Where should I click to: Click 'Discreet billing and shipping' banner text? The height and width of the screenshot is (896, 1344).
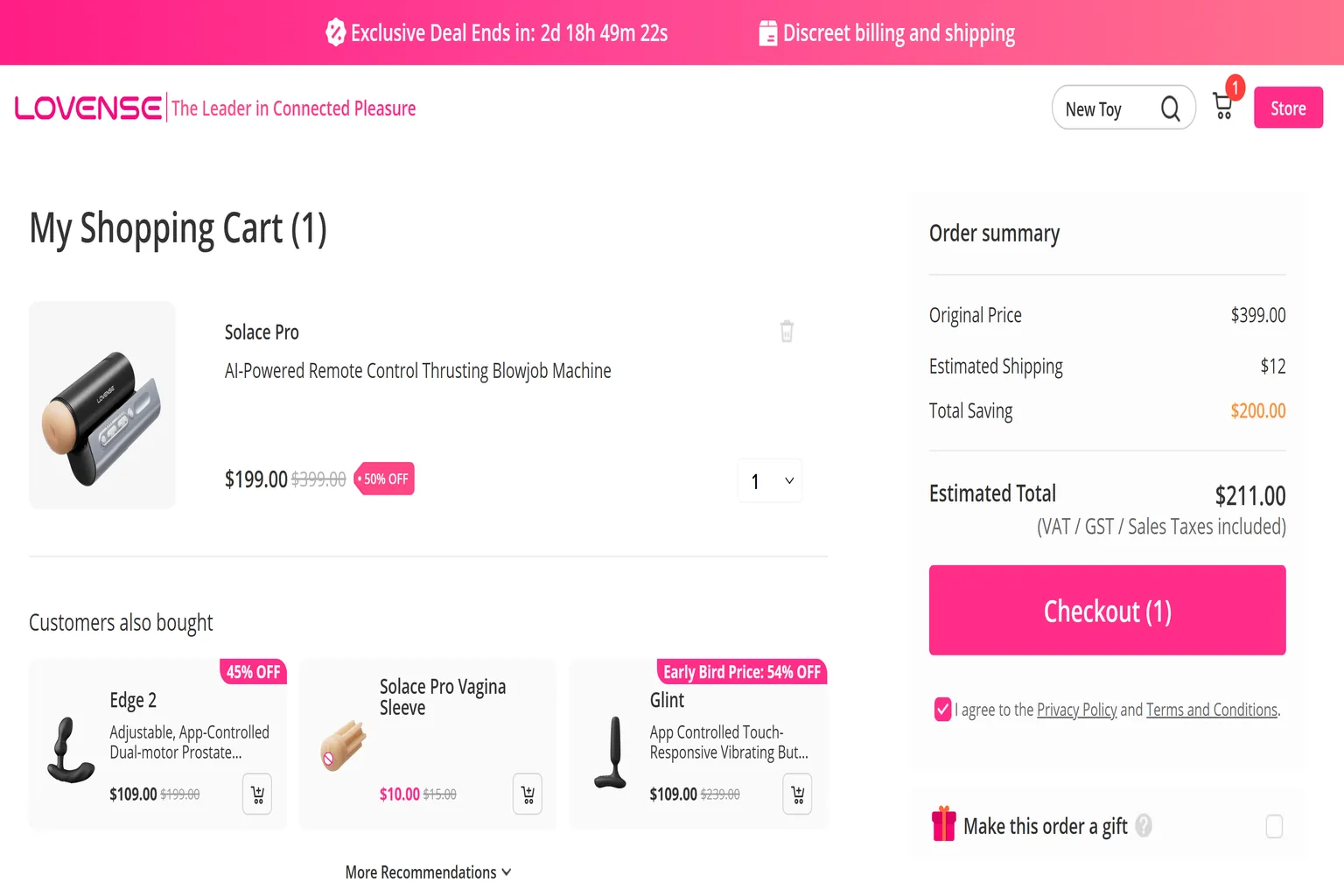pyautogui.click(x=899, y=33)
